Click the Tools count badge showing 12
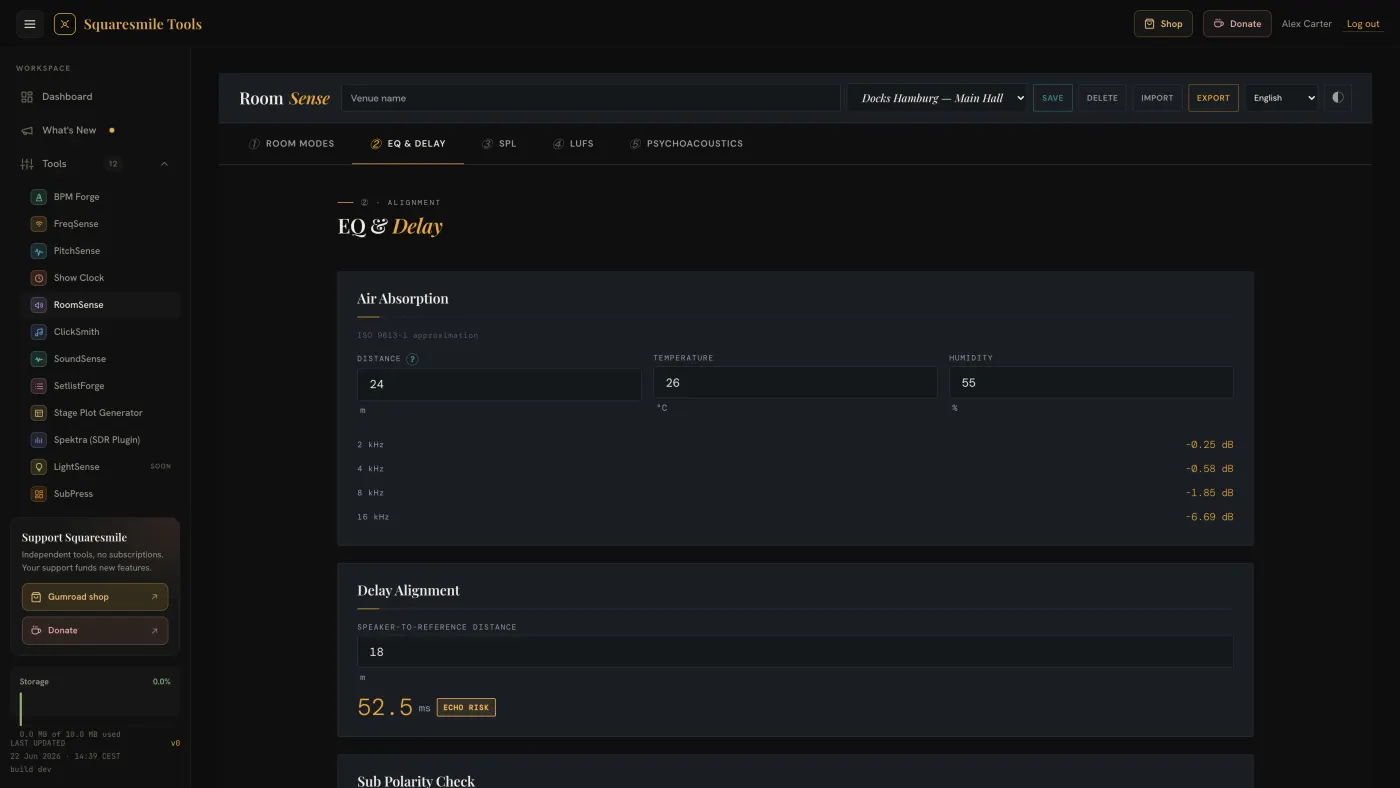The image size is (1400, 788). [x=113, y=164]
